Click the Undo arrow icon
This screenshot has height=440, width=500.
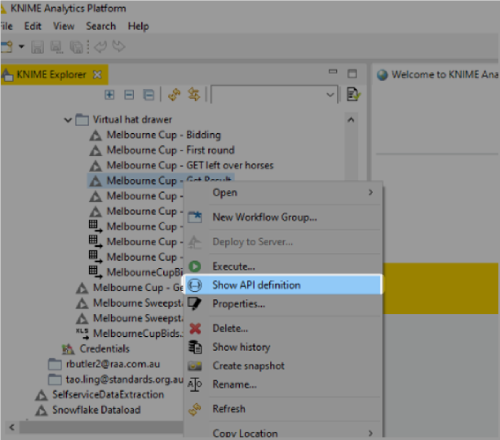tap(100, 47)
